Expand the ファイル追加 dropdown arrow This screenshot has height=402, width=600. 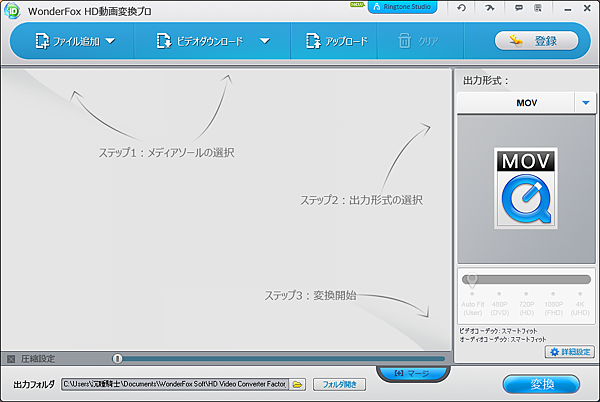(110, 41)
